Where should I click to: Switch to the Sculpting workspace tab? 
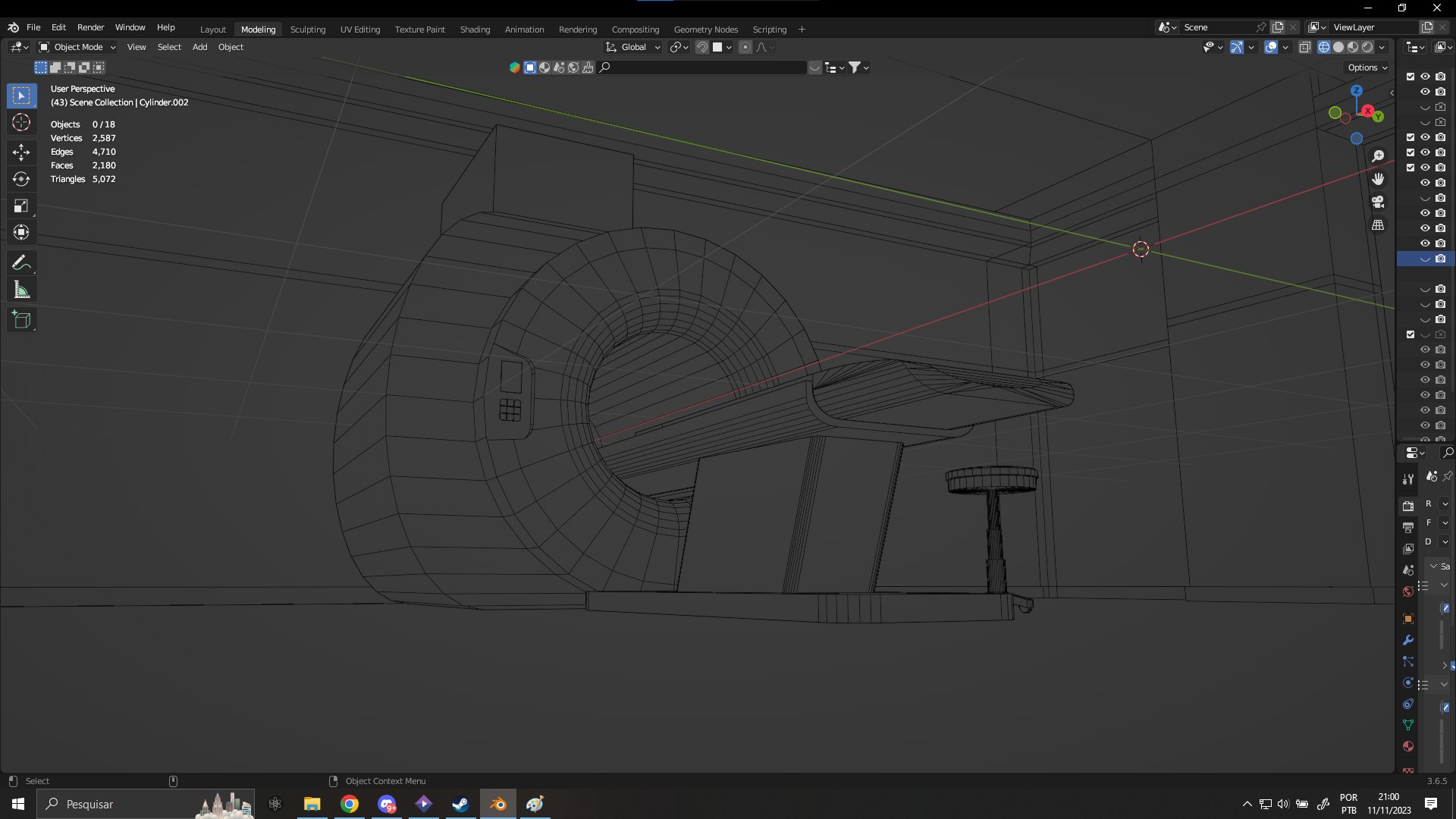pos(307,30)
